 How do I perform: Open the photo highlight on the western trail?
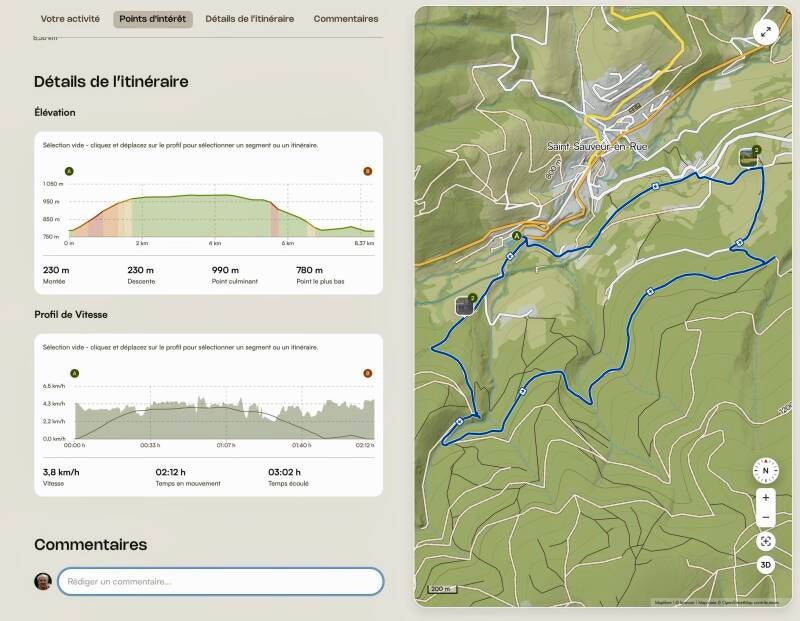tap(464, 306)
